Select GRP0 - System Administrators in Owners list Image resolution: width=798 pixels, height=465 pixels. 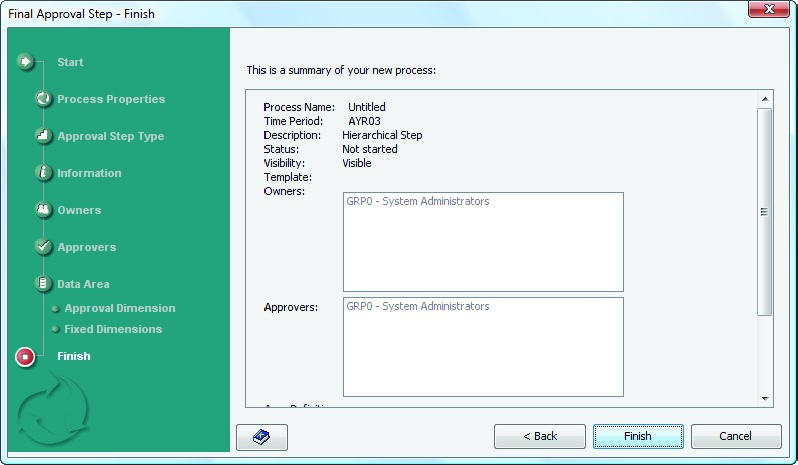pos(418,202)
